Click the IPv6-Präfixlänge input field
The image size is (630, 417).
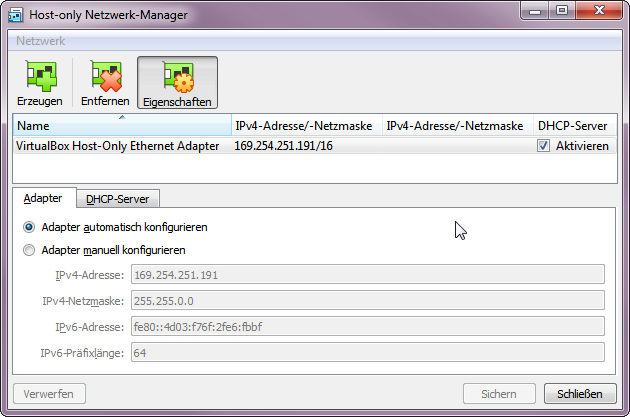[368, 353]
